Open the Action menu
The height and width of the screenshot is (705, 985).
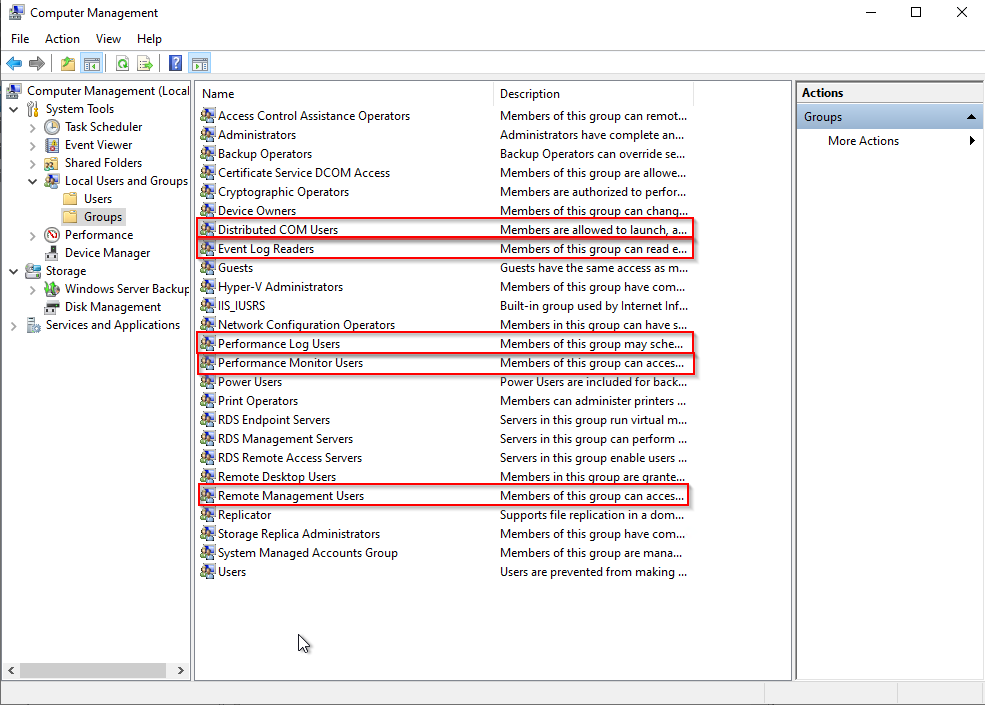tap(62, 39)
